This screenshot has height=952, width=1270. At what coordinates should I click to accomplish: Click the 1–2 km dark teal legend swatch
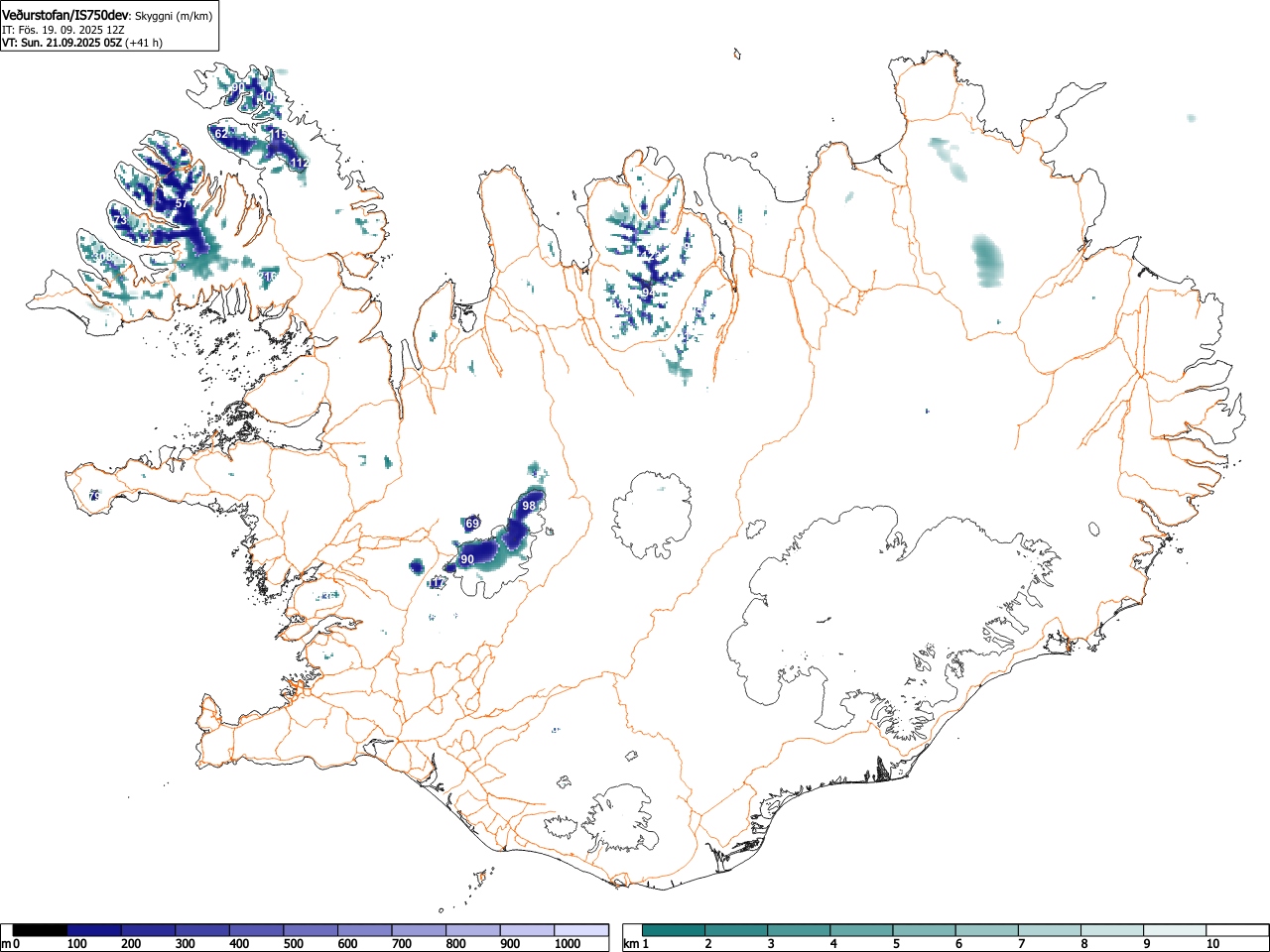tap(674, 930)
